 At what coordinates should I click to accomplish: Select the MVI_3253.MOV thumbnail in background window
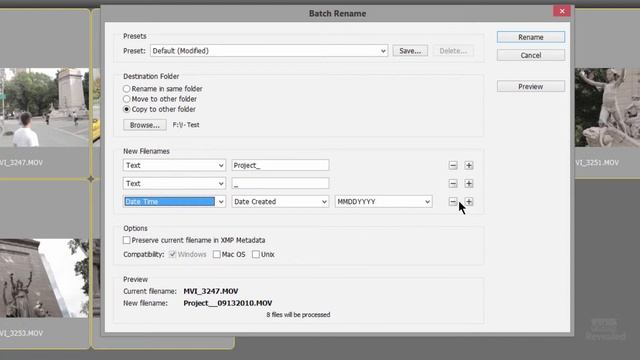click(x=44, y=278)
